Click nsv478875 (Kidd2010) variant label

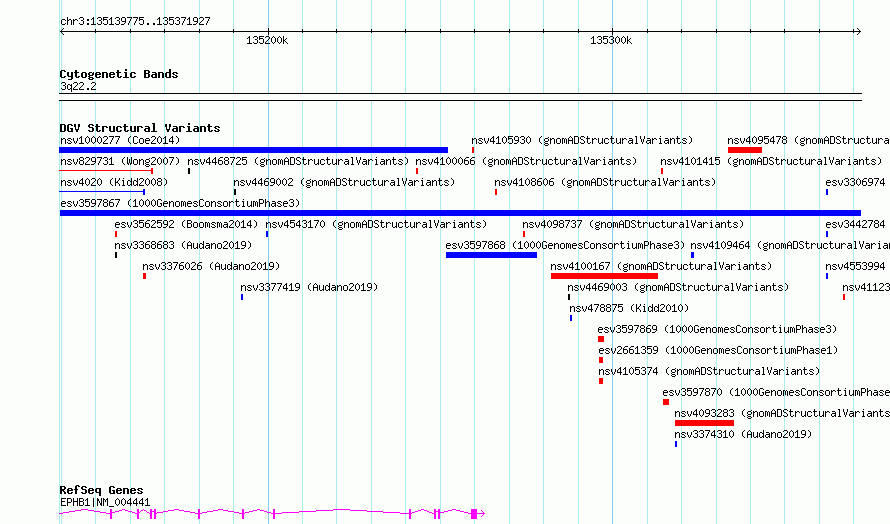point(629,308)
